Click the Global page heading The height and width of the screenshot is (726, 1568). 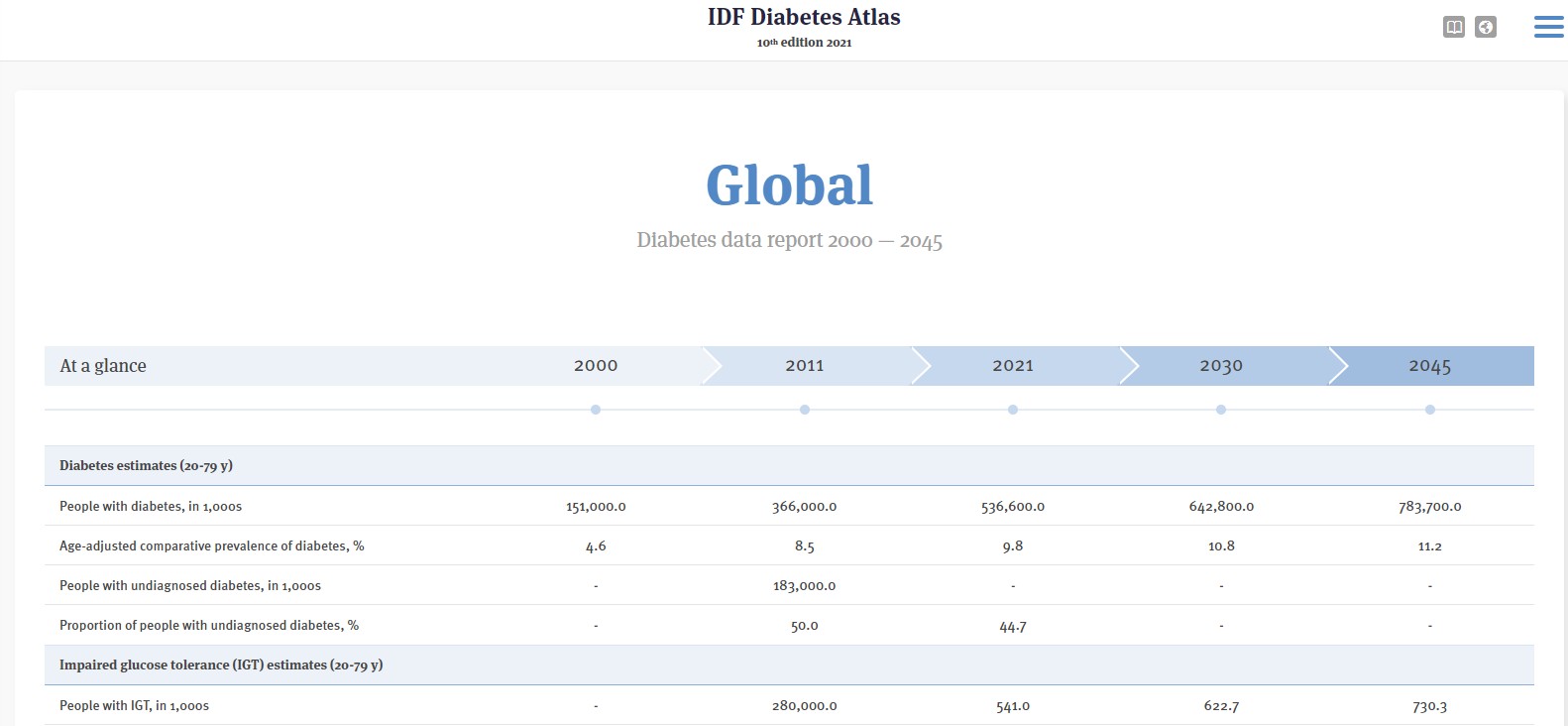click(x=789, y=185)
